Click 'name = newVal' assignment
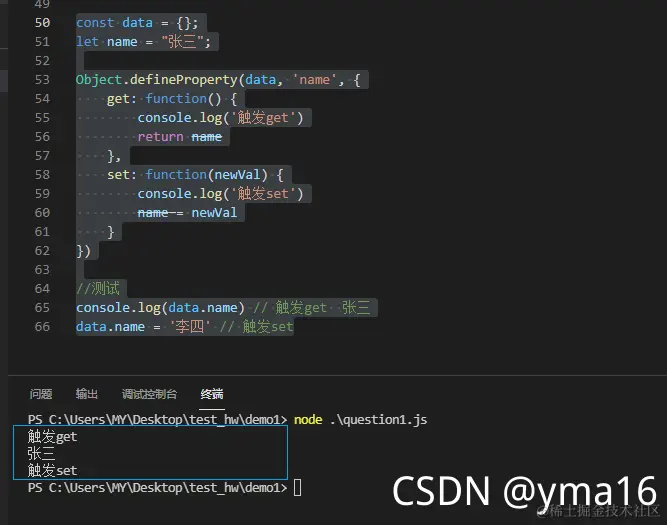Viewport: 667px width, 525px height. [x=187, y=213]
